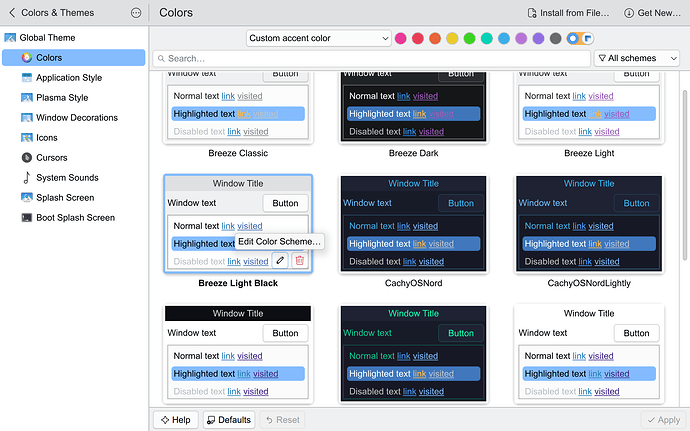
Task: Select Colors in the sidebar
Action: 73,58
